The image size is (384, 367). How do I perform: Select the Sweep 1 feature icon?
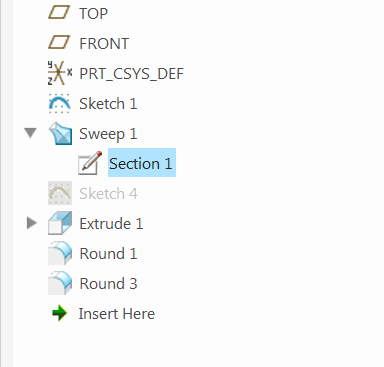click(60, 133)
